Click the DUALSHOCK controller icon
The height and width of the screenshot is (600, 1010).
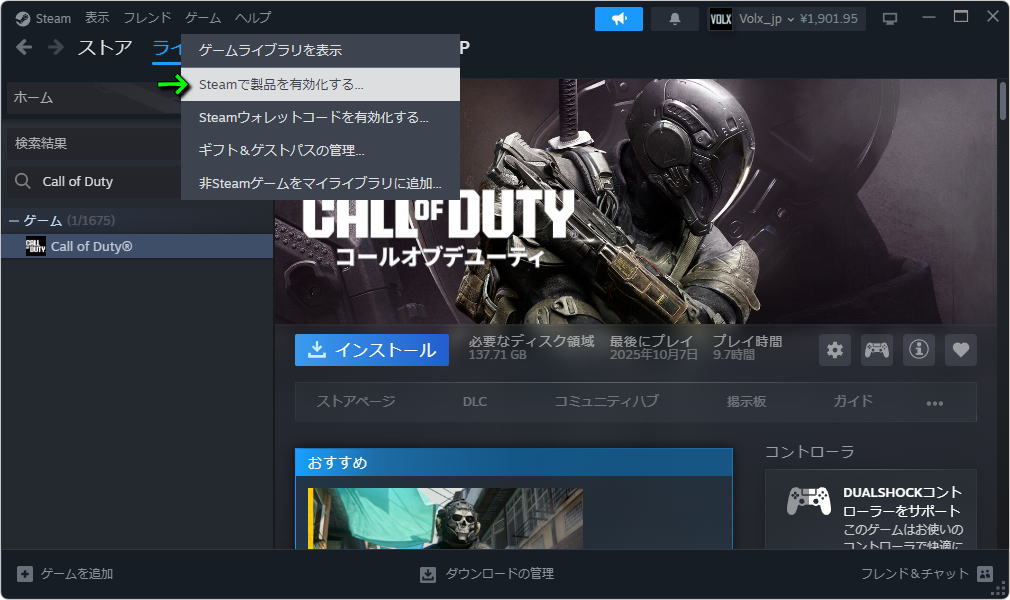[x=808, y=500]
